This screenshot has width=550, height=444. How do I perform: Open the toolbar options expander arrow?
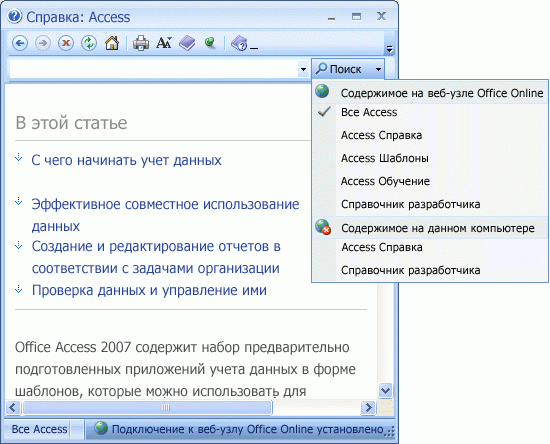point(389,49)
